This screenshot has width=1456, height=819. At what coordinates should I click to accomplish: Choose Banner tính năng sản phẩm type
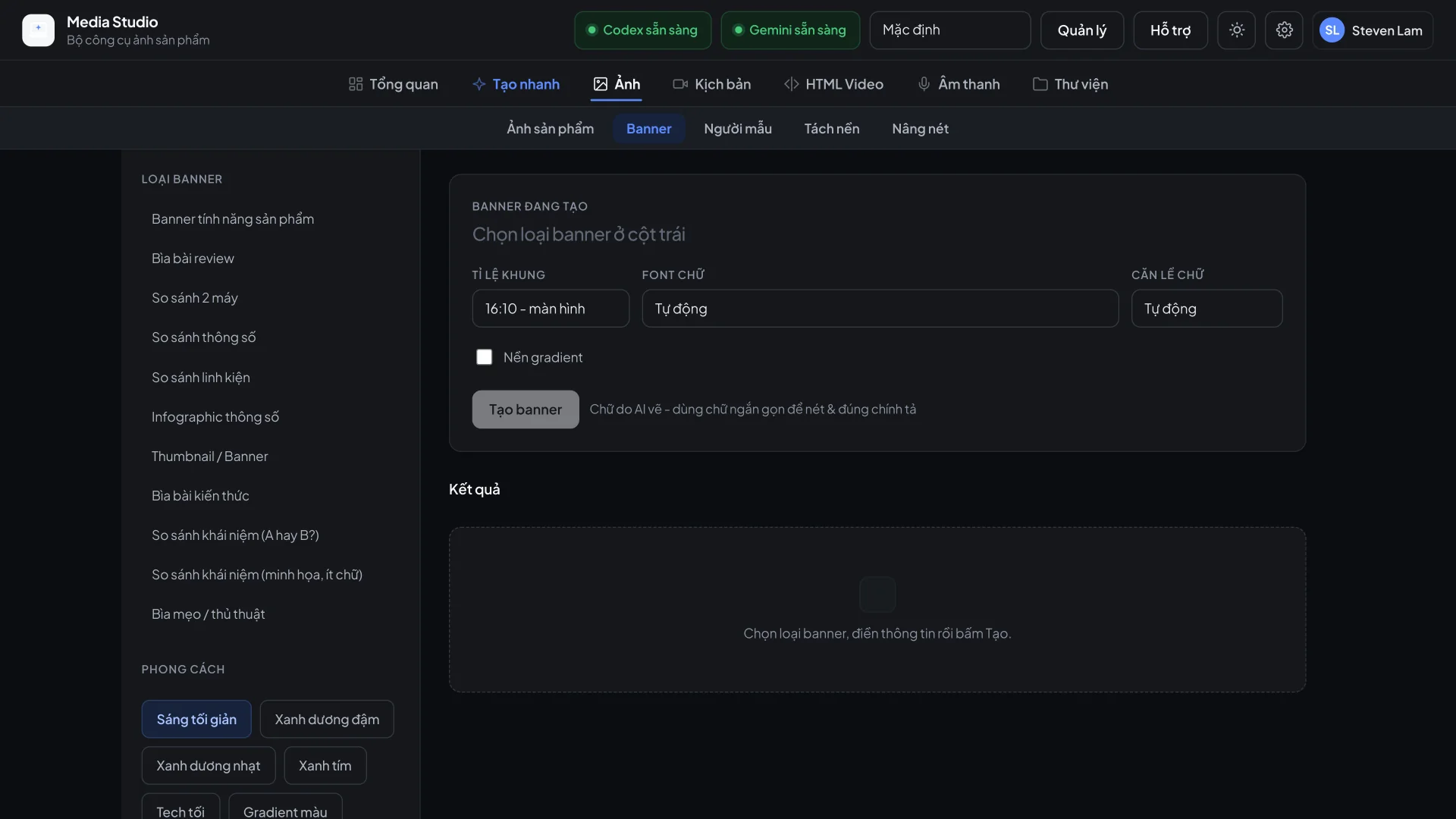click(x=270, y=219)
